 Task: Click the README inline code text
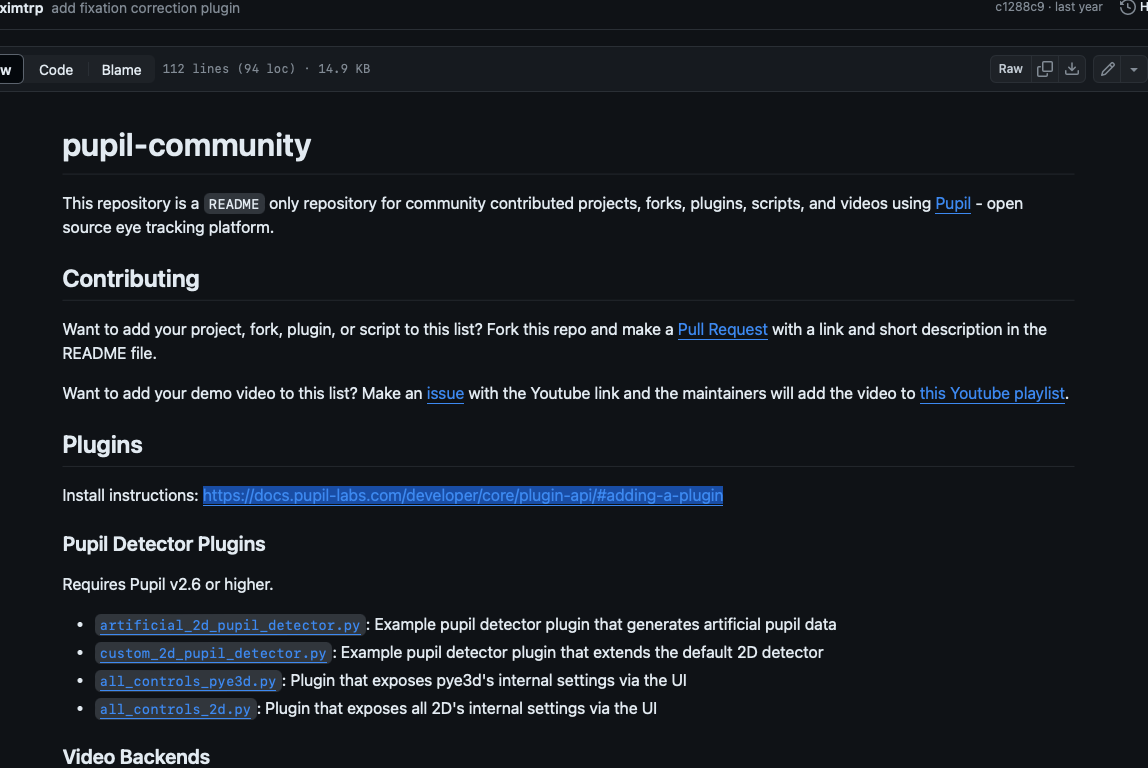pos(234,204)
